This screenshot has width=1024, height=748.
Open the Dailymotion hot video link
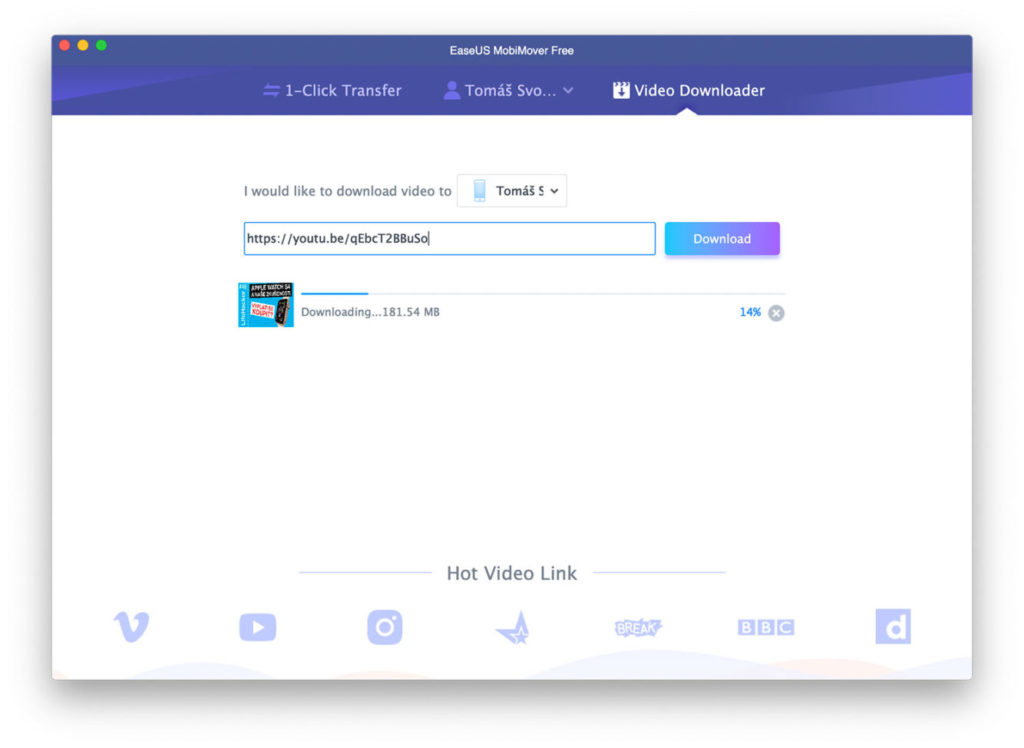coord(893,626)
